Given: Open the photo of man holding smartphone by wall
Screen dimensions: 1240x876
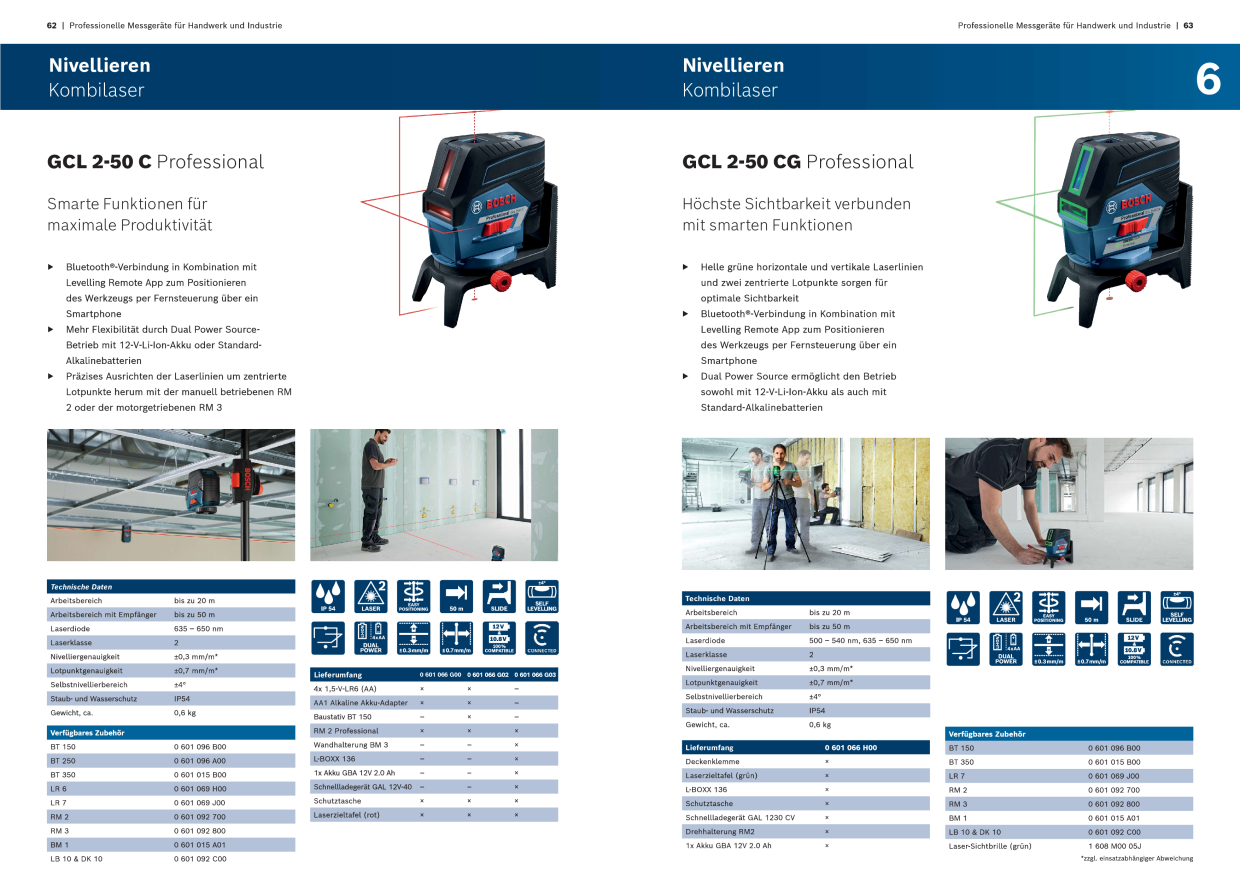Looking at the screenshot, I should click(434, 495).
